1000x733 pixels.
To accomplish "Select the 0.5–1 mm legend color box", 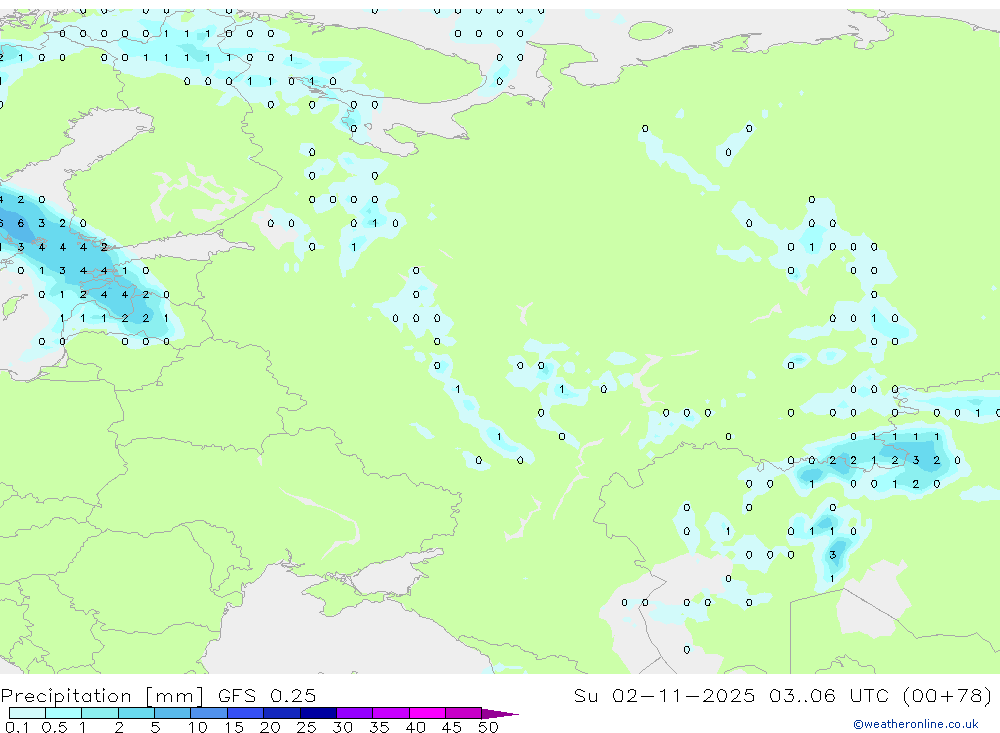I will pyautogui.click(x=64, y=713).
